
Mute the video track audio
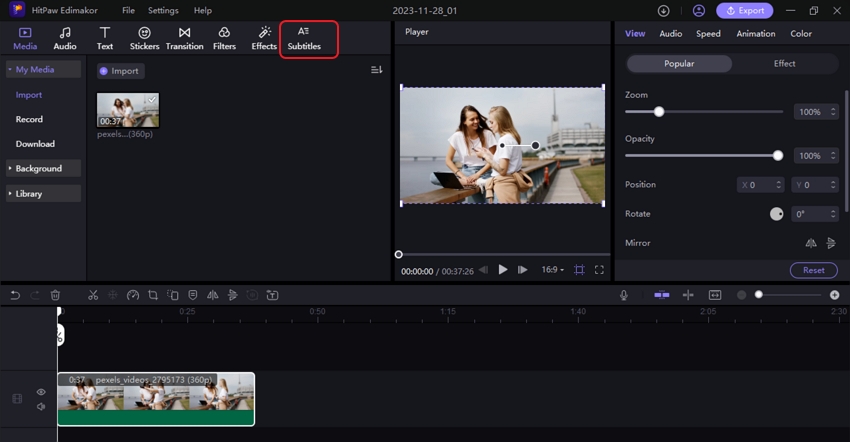[41, 406]
